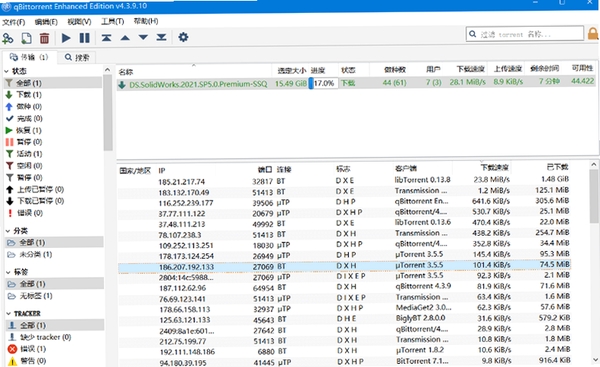The image size is (600, 367).
Task: Click the torrent name filter search field
Action: 525,34
